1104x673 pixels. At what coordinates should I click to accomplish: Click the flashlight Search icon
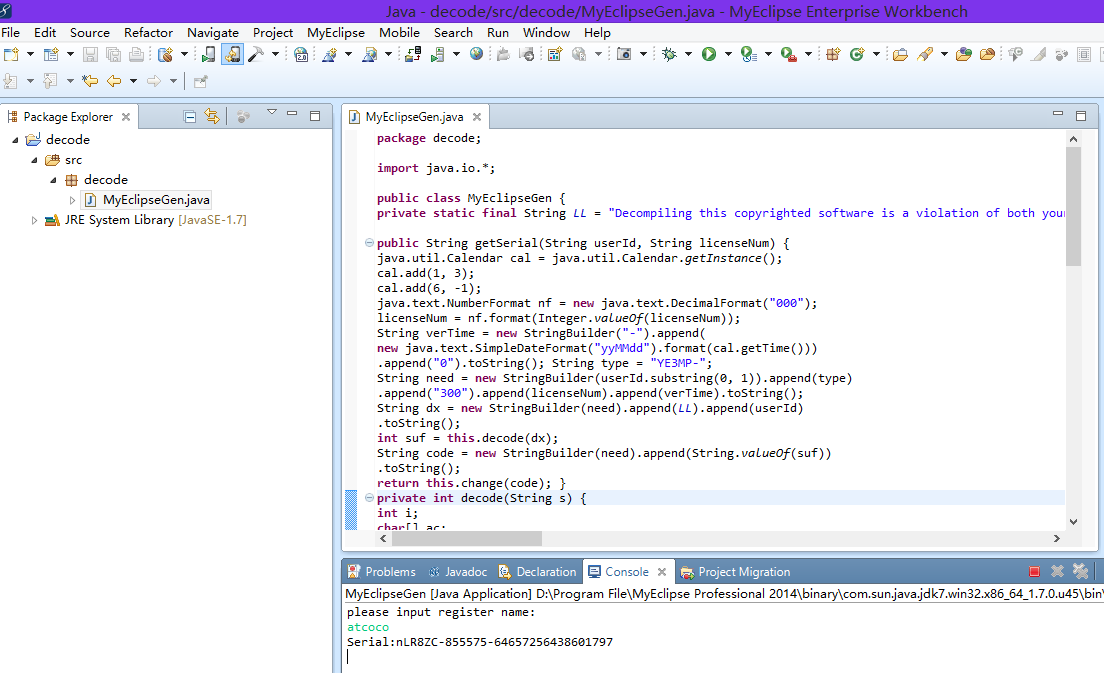point(924,54)
